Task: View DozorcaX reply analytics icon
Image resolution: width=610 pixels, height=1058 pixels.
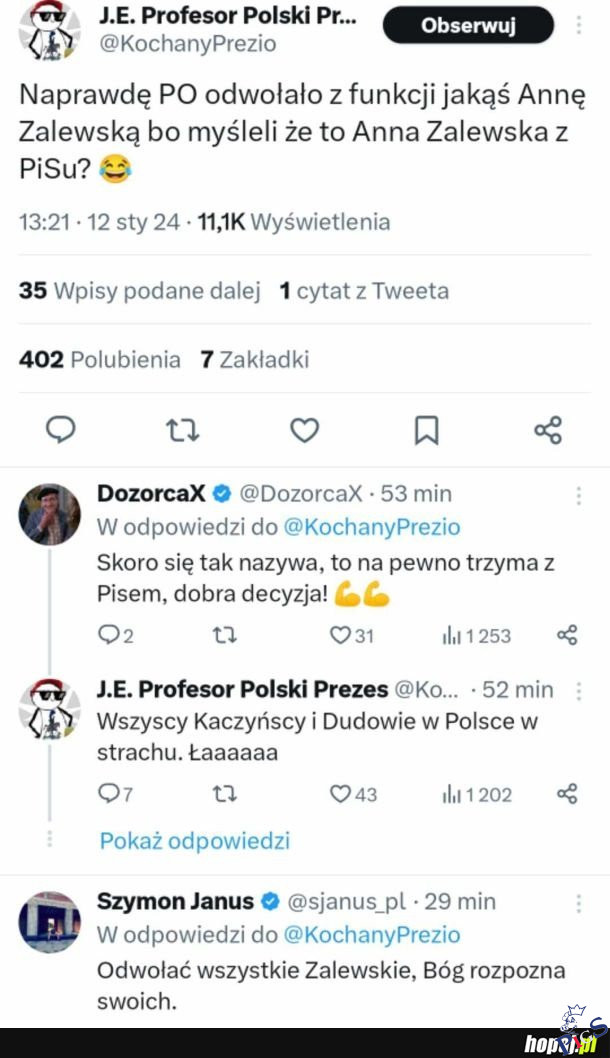Action: pos(450,635)
